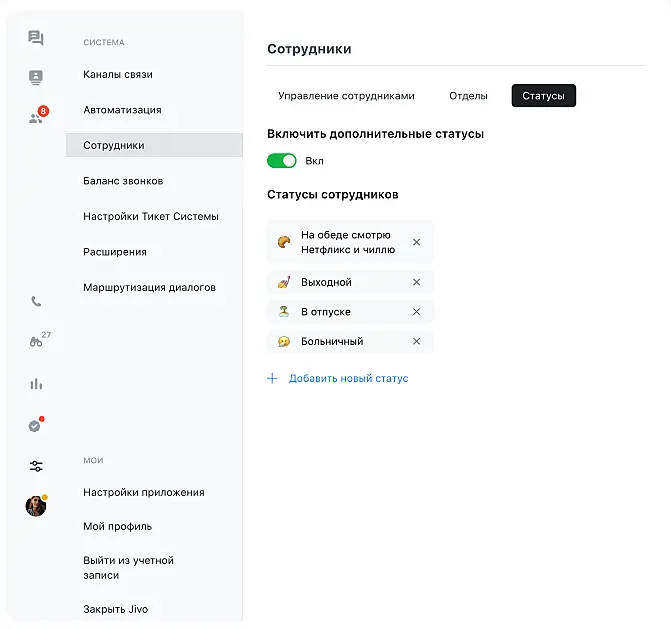Open team icon with red badge 8
This screenshot has height=629, width=671.
[x=36, y=117]
